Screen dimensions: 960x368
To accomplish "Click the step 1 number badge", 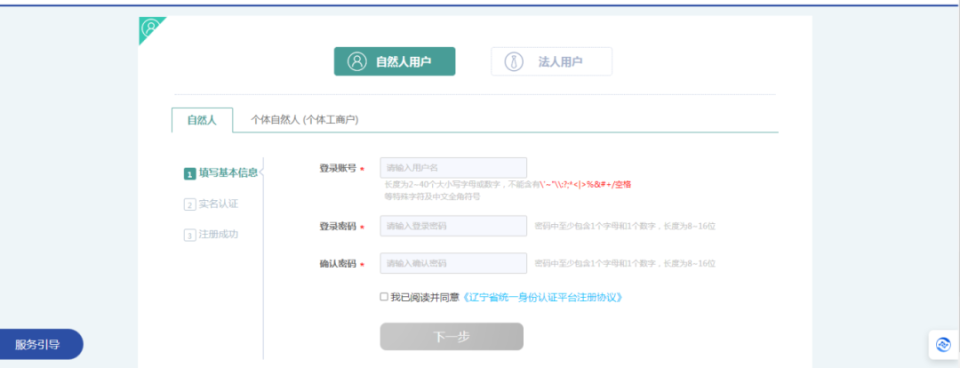I will (189, 174).
